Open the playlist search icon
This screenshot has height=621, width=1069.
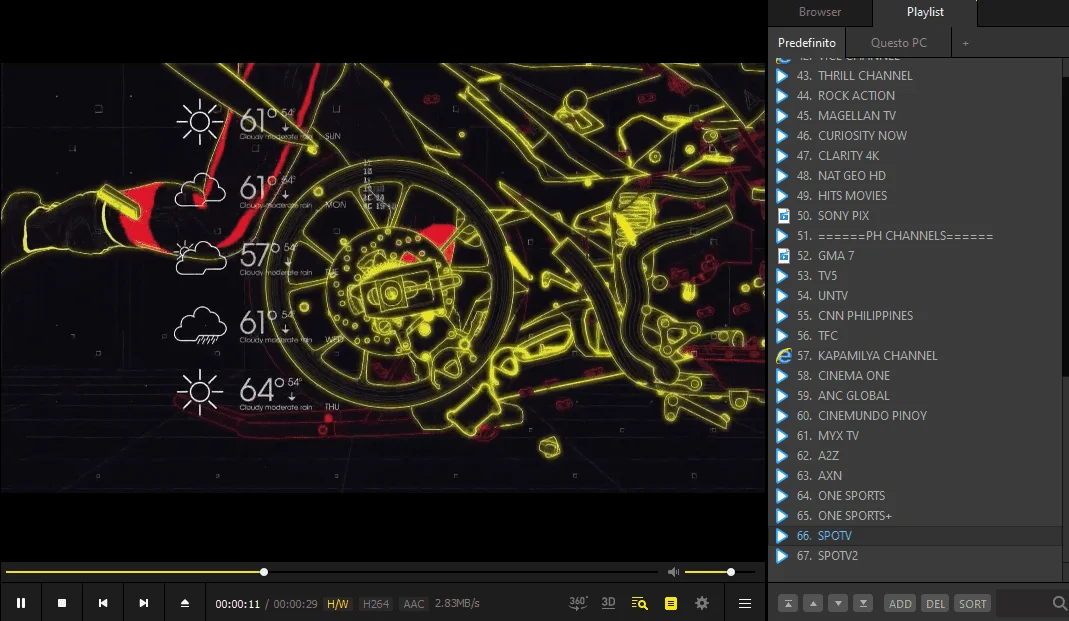pyautogui.click(x=639, y=603)
